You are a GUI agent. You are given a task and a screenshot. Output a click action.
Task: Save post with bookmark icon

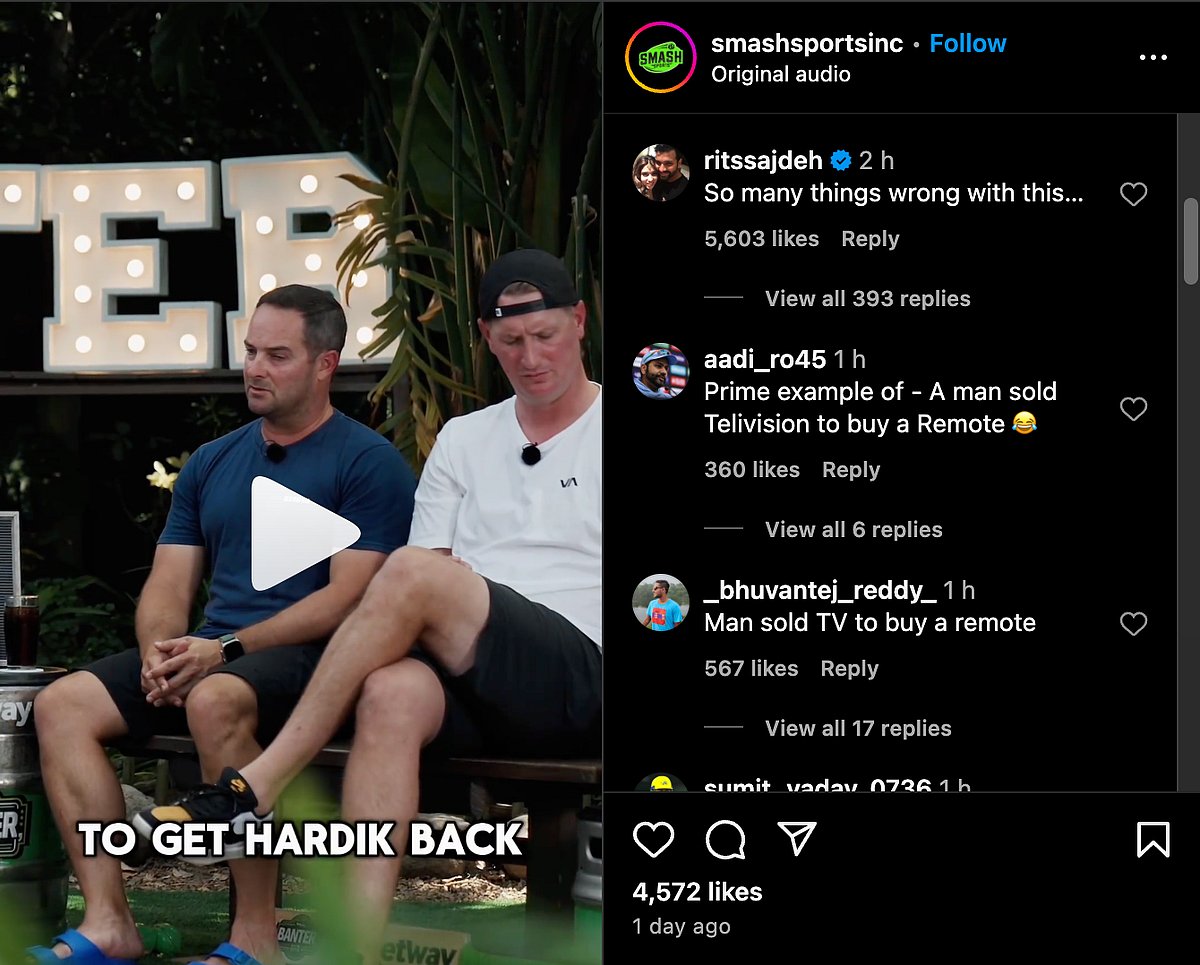tap(1153, 840)
